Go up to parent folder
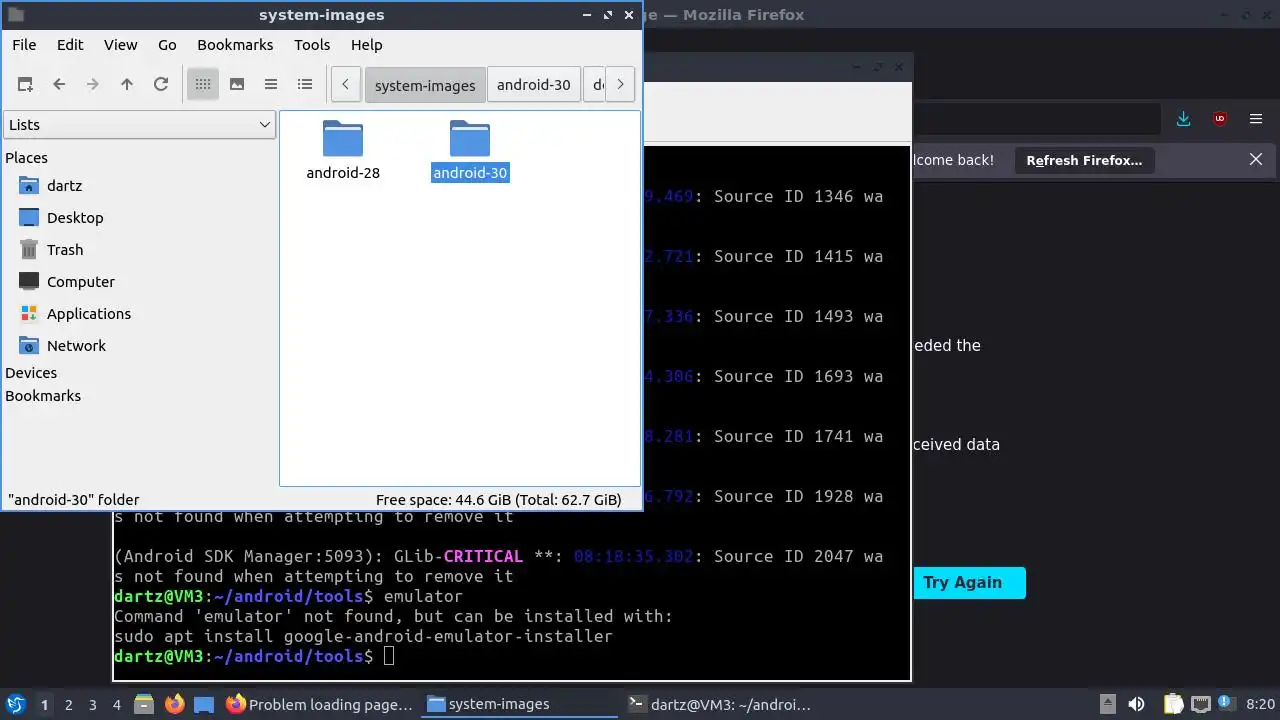This screenshot has width=1280, height=720. (x=127, y=85)
